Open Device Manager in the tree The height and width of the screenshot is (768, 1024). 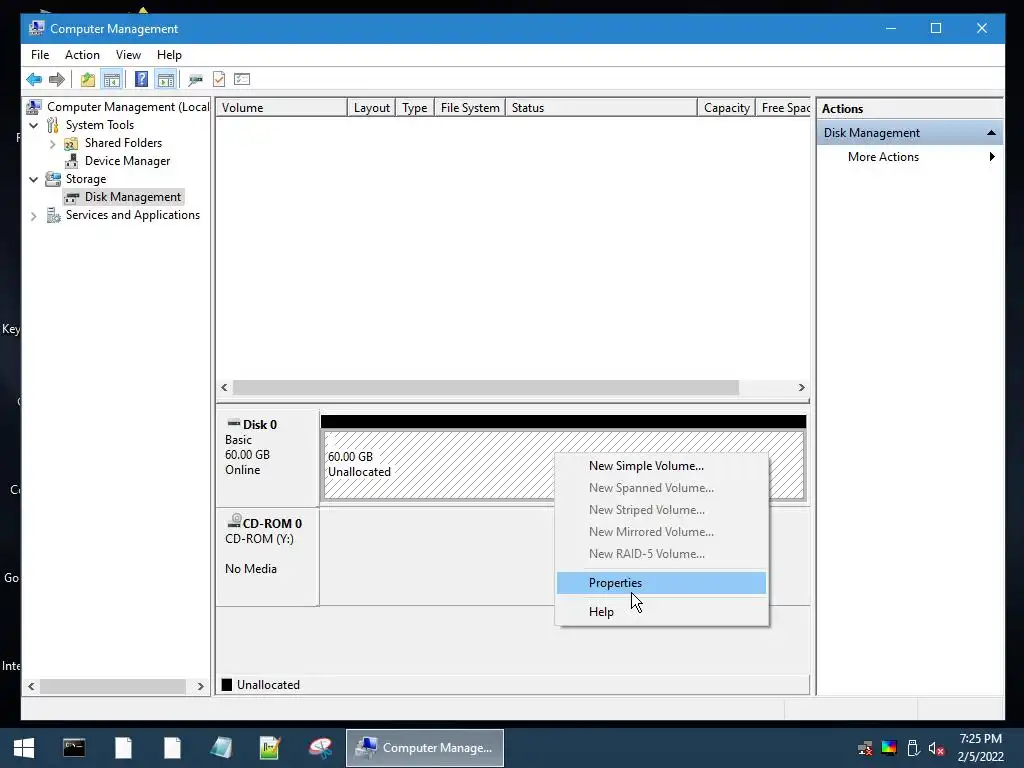pos(127,161)
